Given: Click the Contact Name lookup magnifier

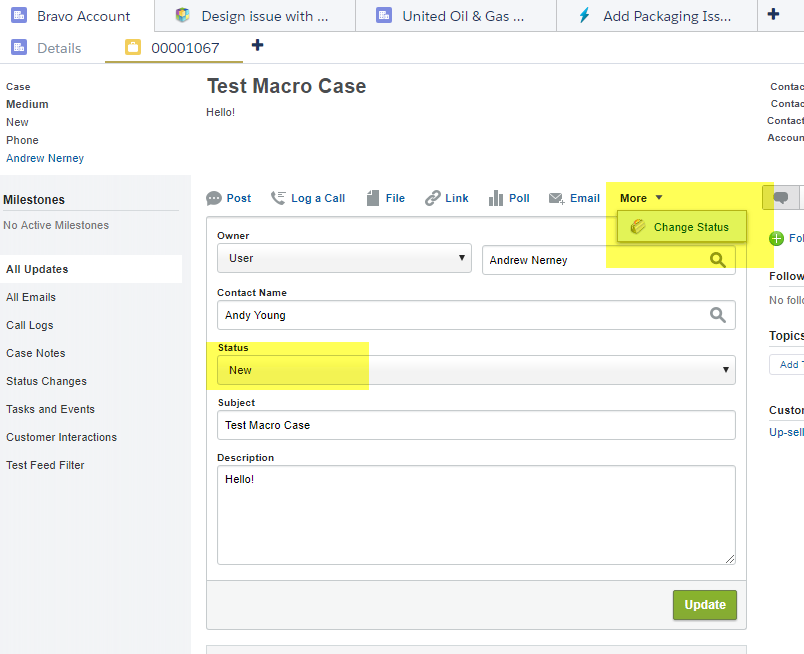Looking at the screenshot, I should pos(717,315).
